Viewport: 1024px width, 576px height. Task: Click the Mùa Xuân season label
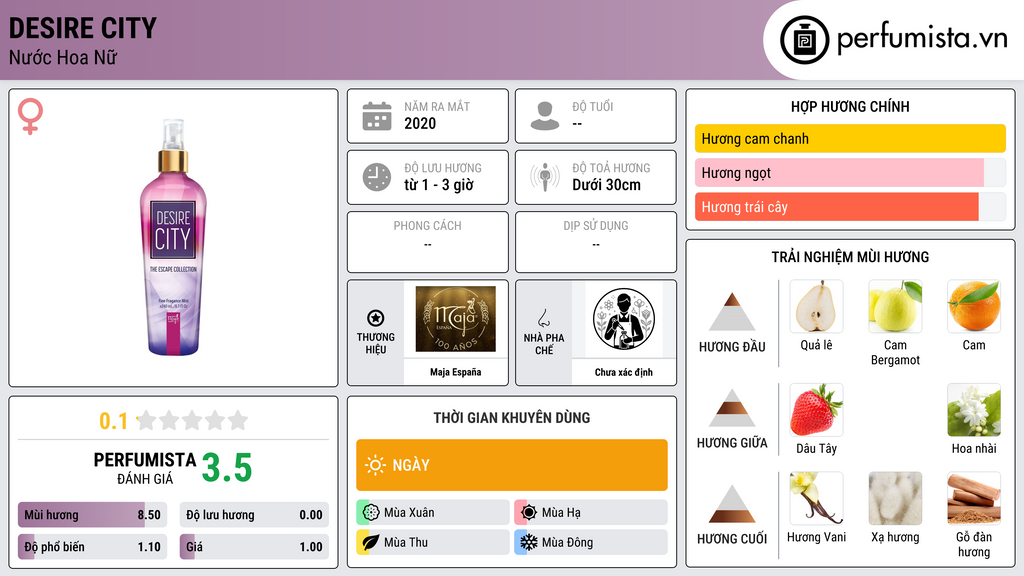coord(409,513)
